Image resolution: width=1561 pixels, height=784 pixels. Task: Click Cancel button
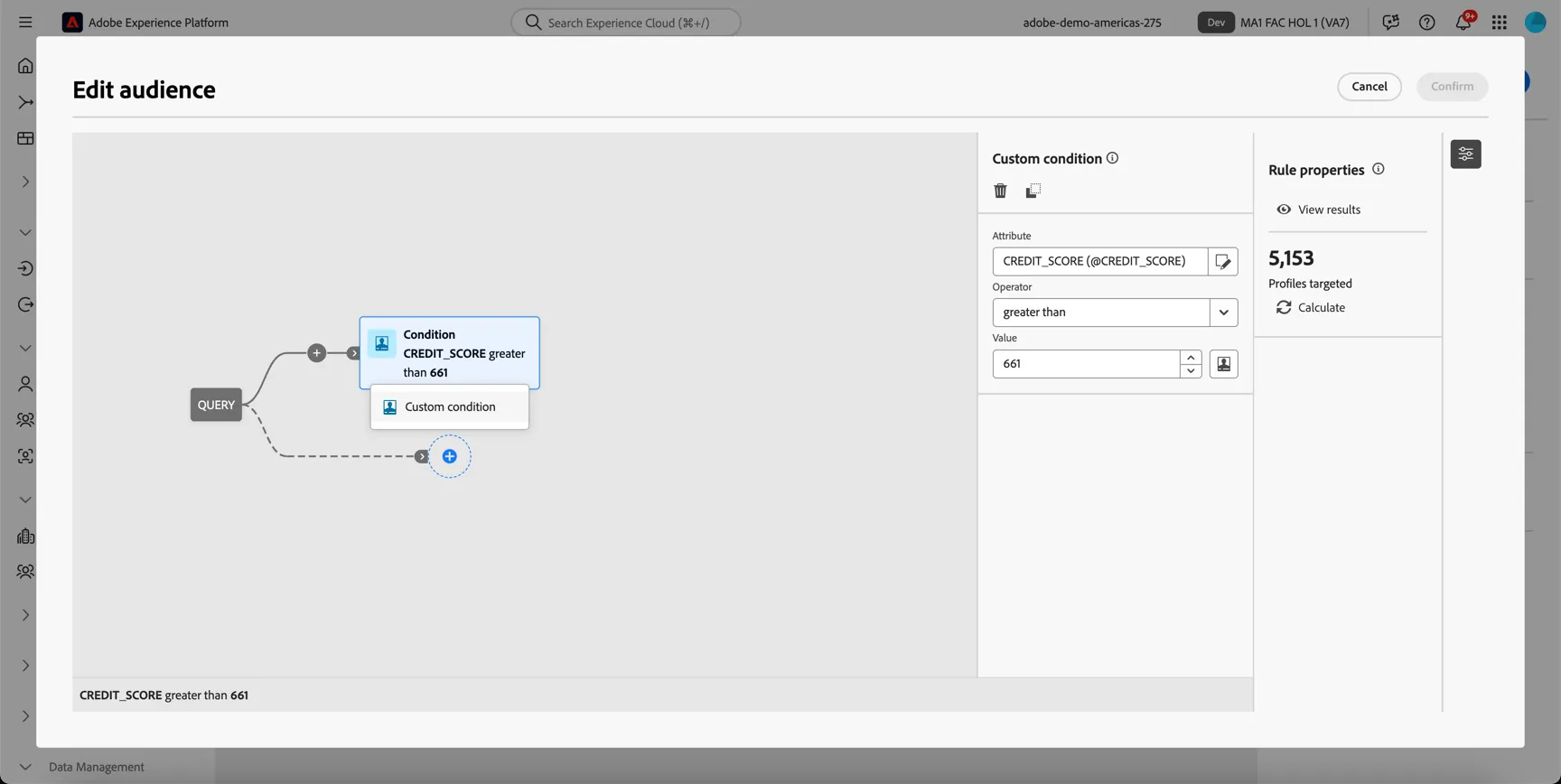tap(1369, 87)
